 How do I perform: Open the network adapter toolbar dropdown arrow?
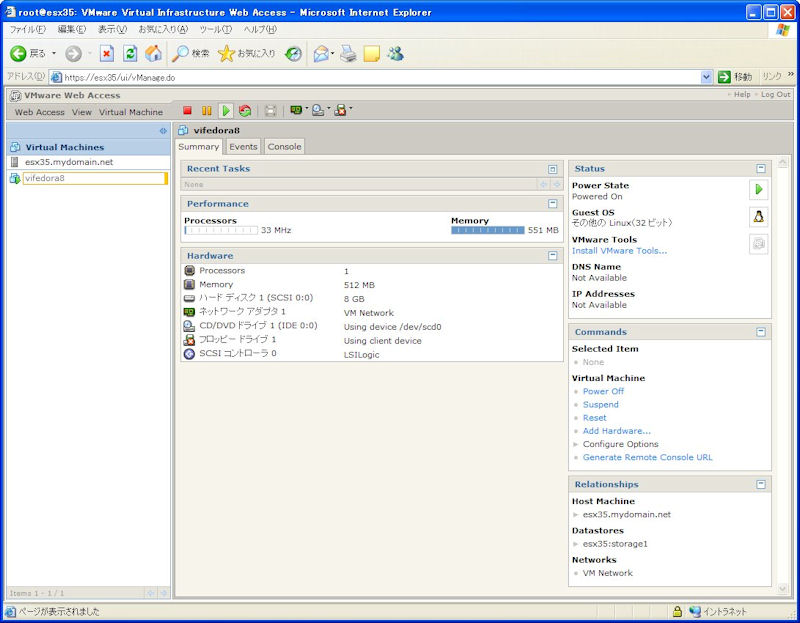tap(307, 109)
